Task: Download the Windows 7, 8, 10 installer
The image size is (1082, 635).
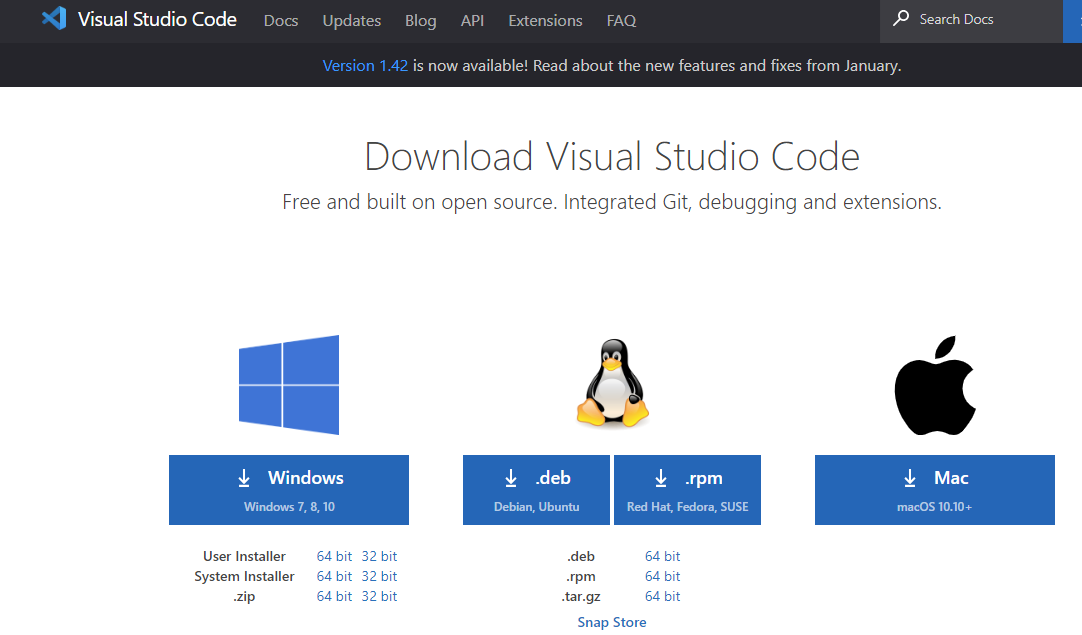Action: point(288,490)
